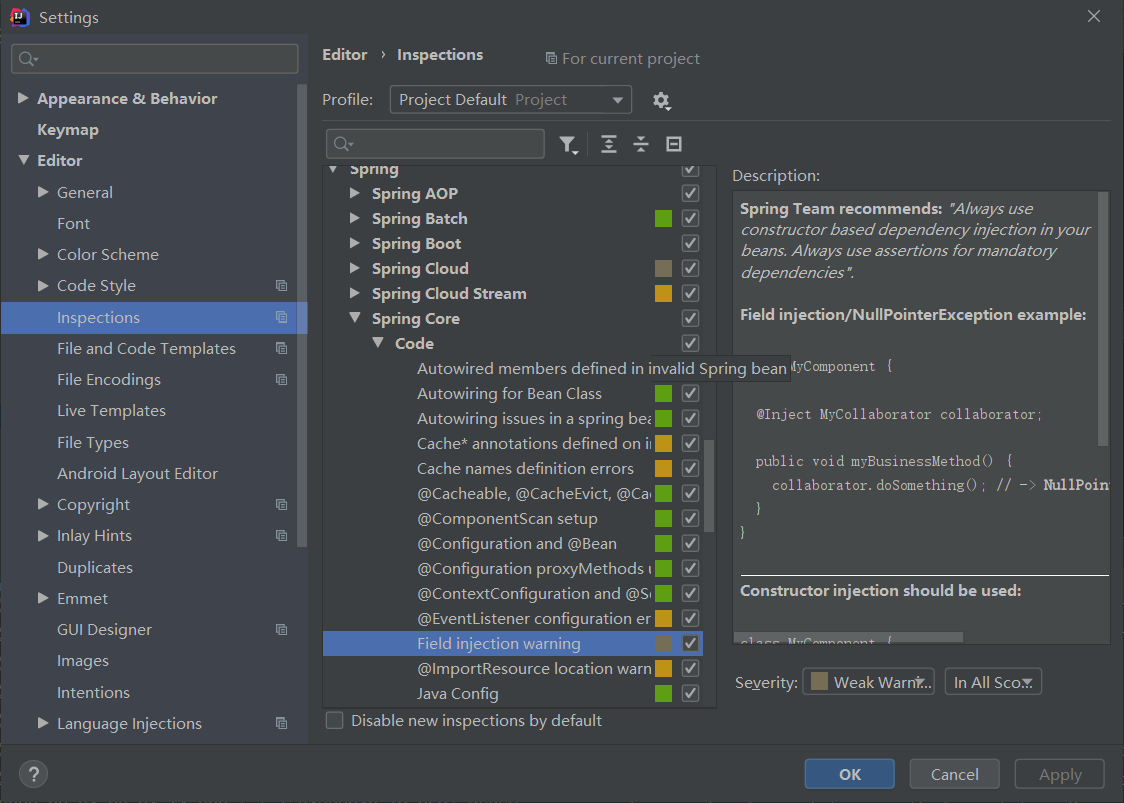Expand the Color Scheme node
This screenshot has width=1124, height=803.
[43, 254]
